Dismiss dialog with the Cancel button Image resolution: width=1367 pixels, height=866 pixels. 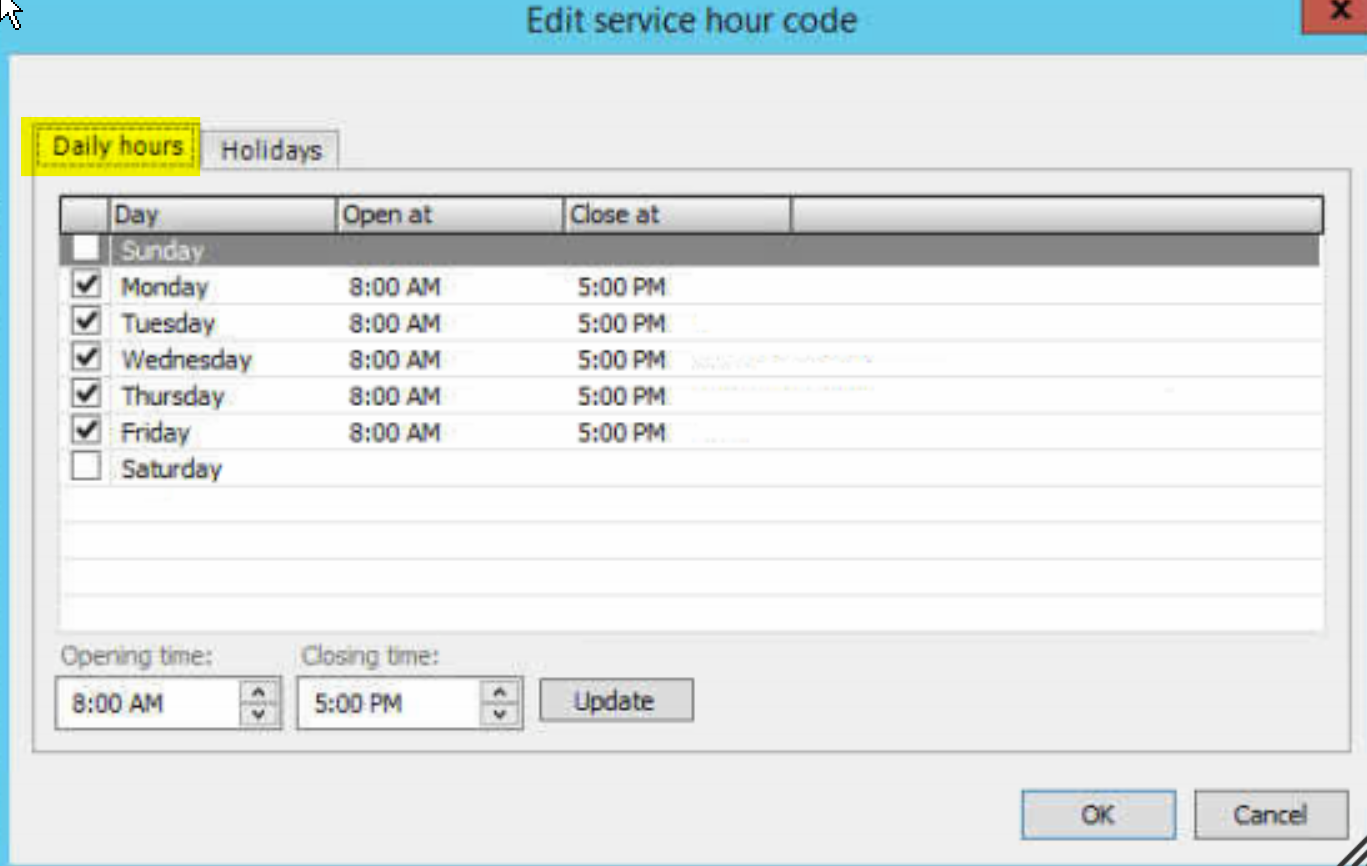(1270, 814)
